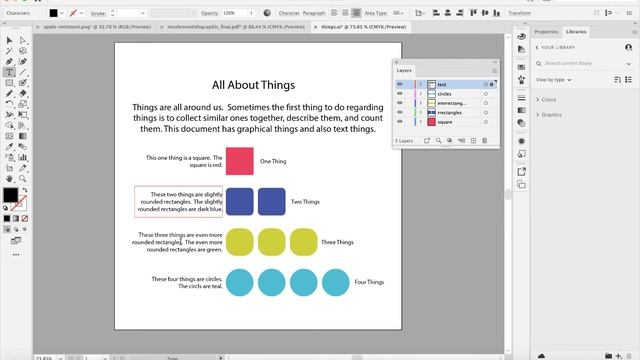Select the Free Transform tool
Image resolution: width=640 pixels, height=360 pixels.
pyautogui.click(x=23, y=115)
